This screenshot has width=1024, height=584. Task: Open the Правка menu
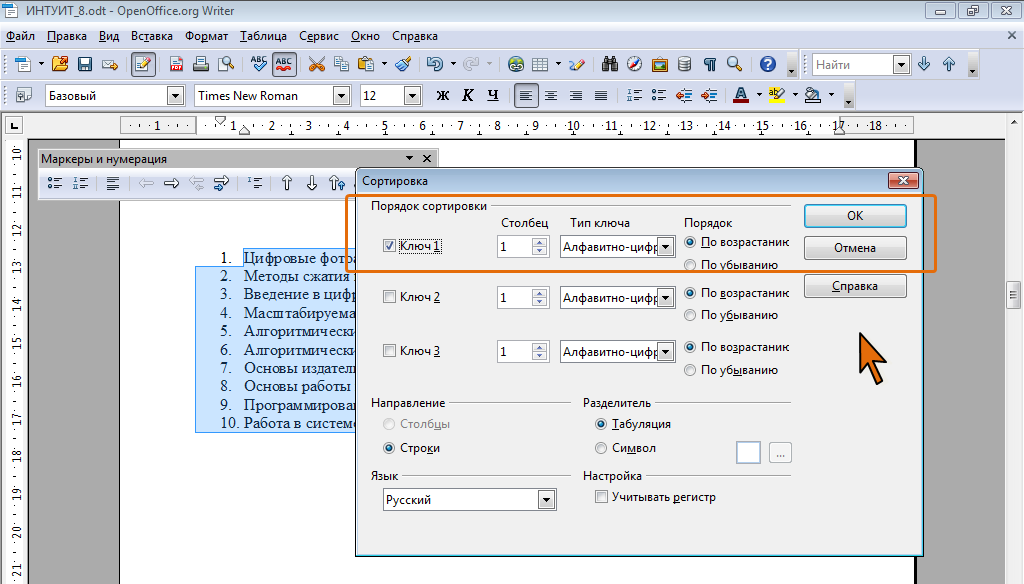[67, 36]
